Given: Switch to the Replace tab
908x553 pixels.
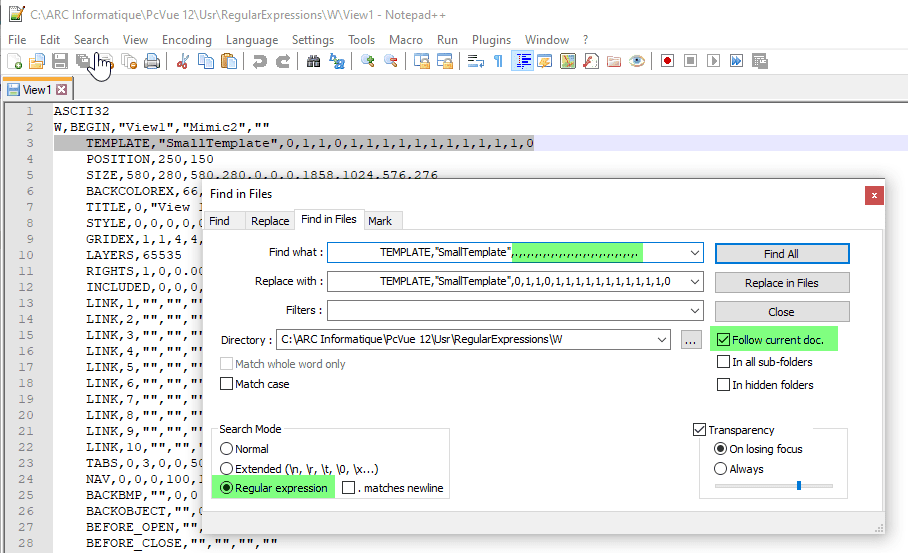Looking at the screenshot, I should (270, 220).
